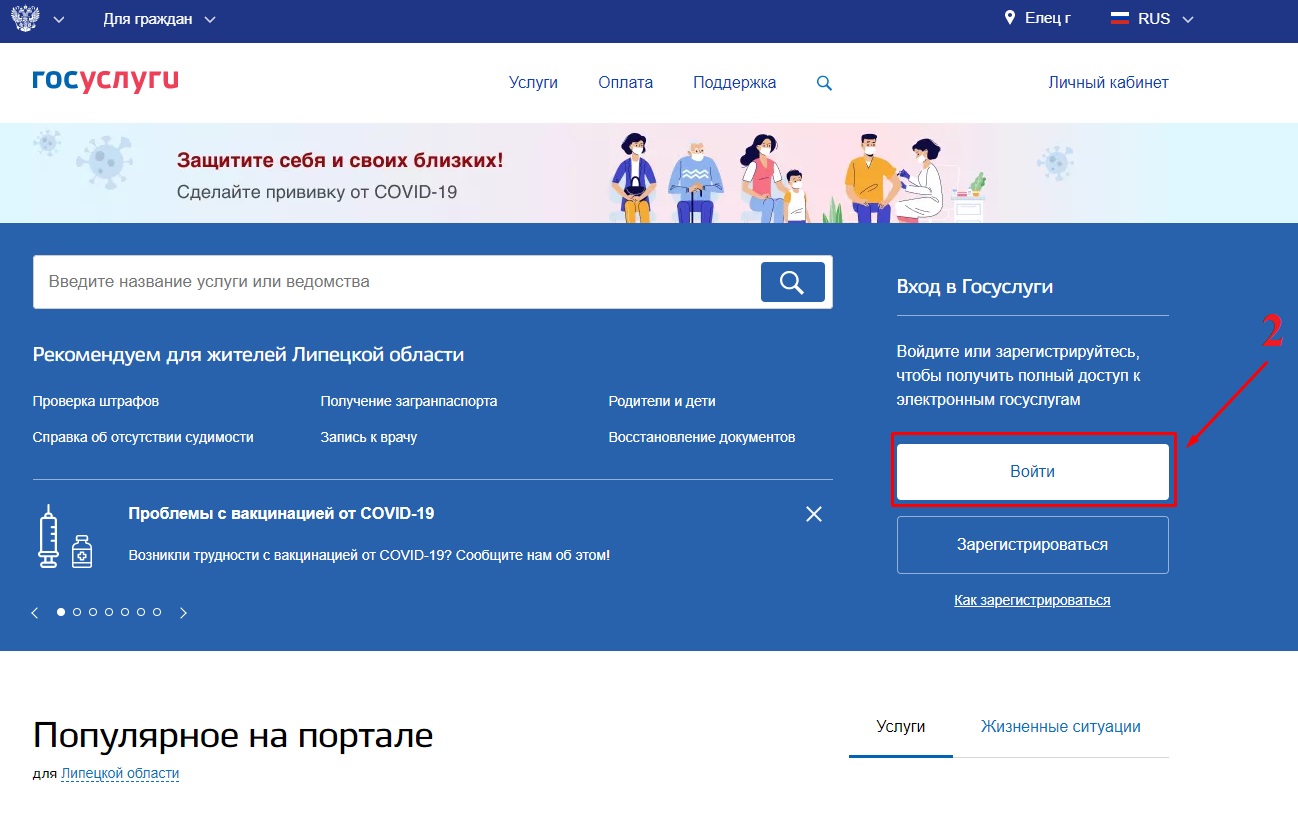Click the Зарегистрироваться button

[1033, 545]
